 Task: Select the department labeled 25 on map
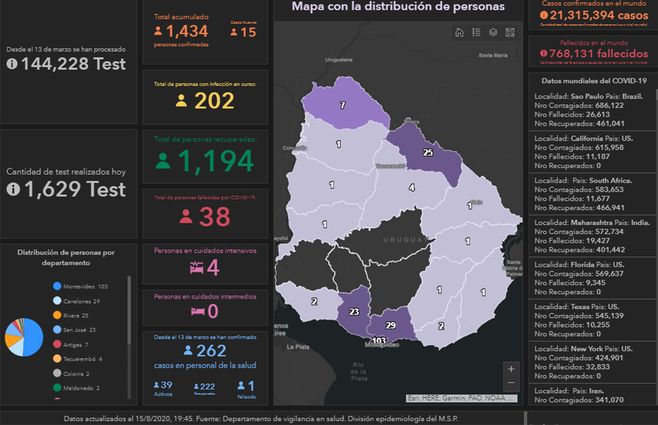point(427,153)
